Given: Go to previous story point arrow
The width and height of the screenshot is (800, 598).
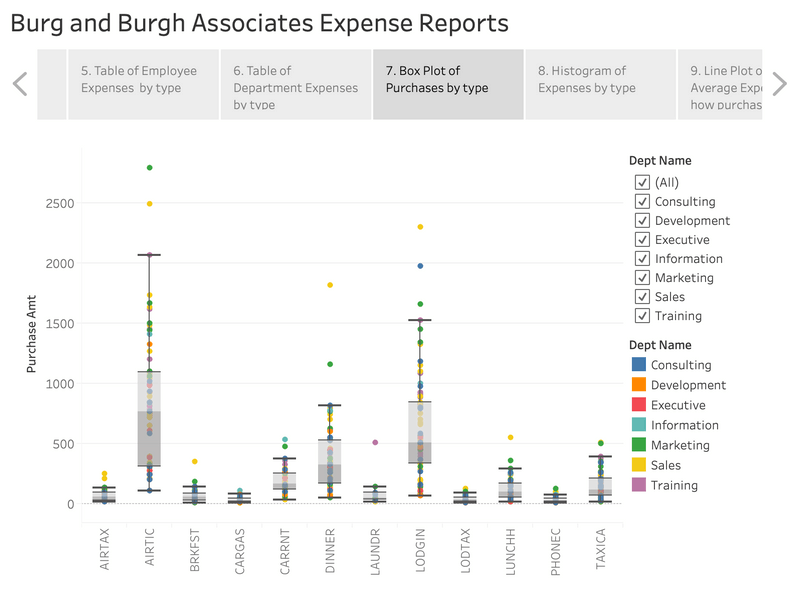Looking at the screenshot, I should [20, 84].
